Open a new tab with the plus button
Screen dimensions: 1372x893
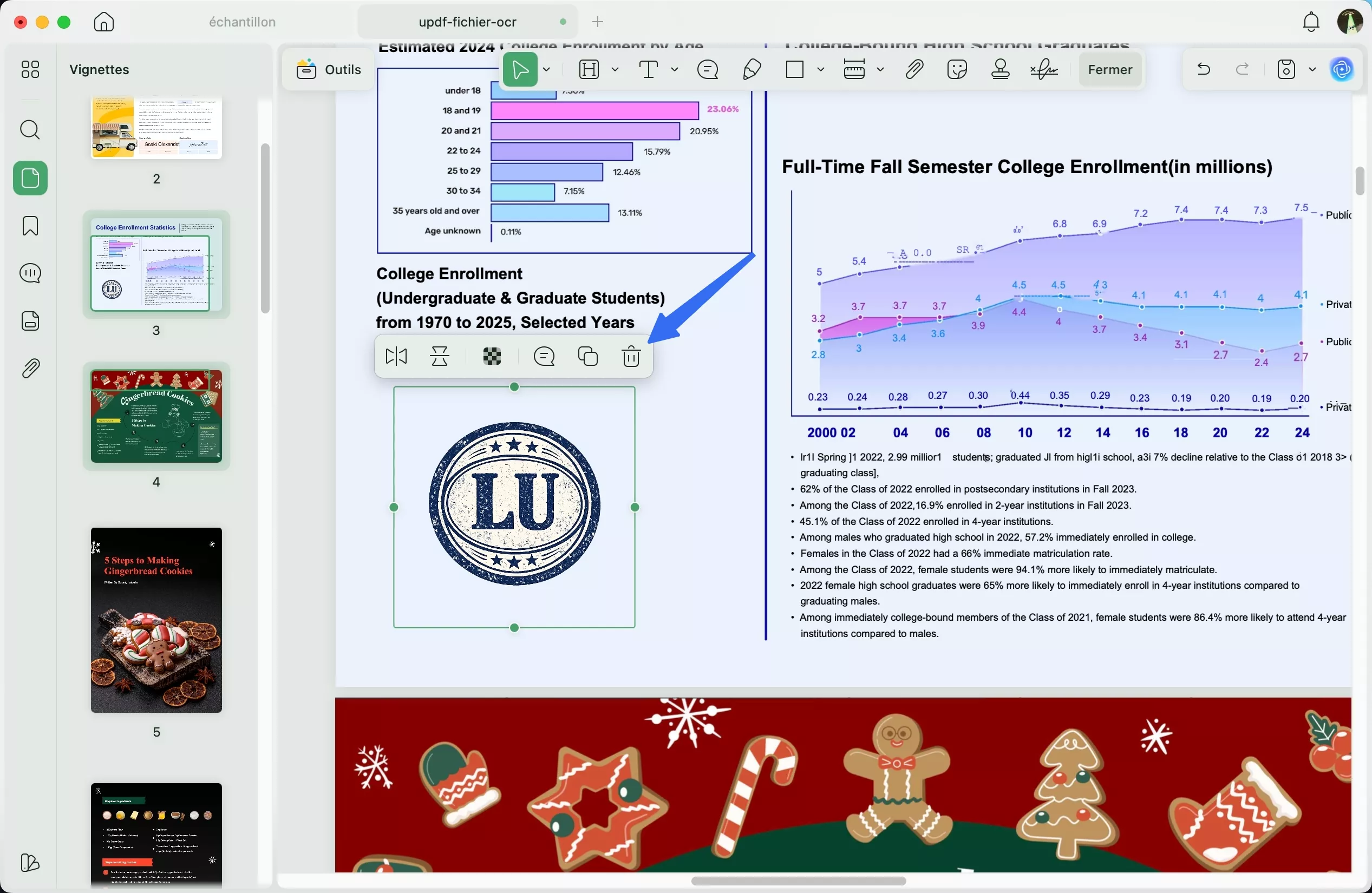(598, 22)
